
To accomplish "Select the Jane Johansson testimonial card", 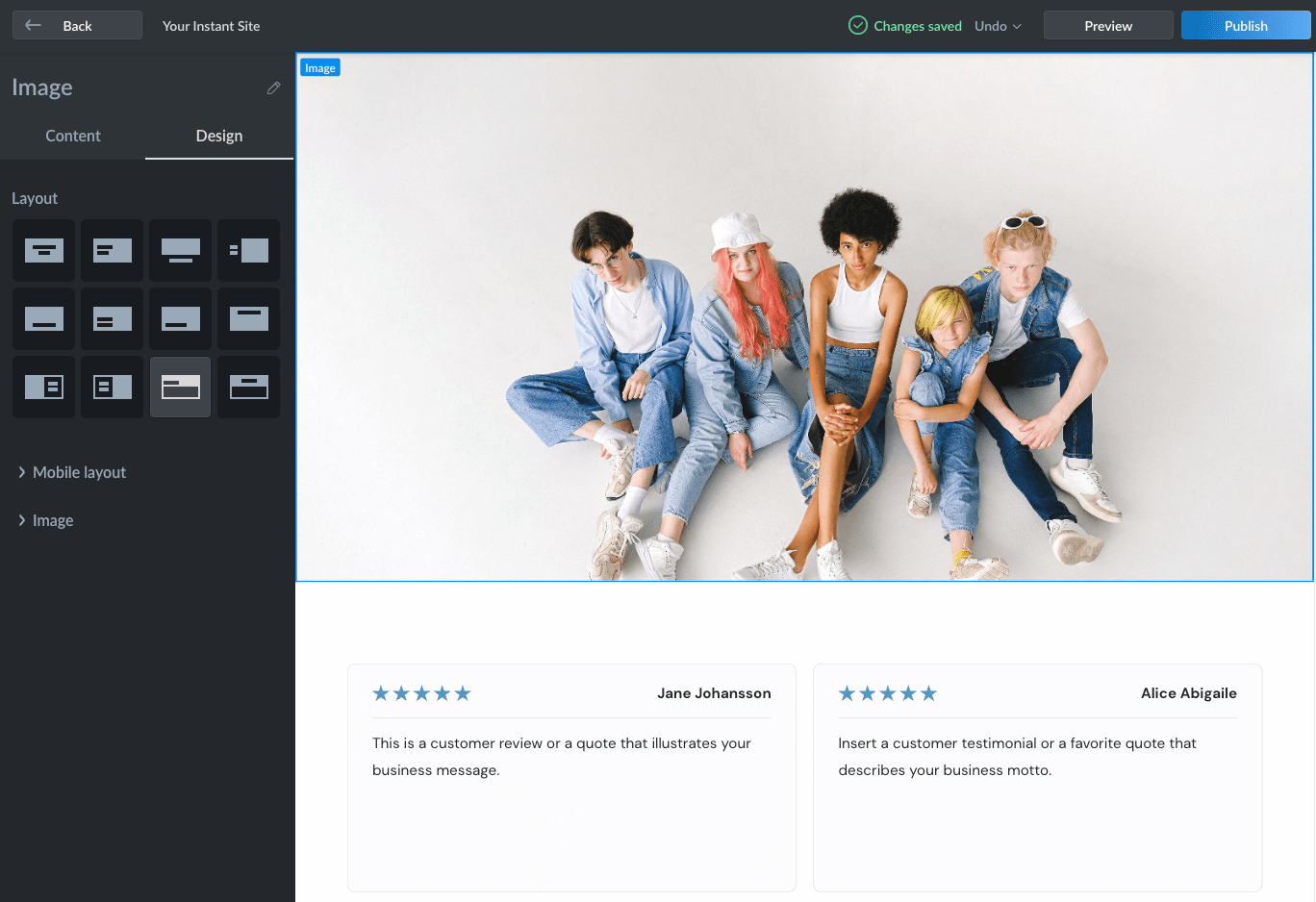I will point(571,777).
